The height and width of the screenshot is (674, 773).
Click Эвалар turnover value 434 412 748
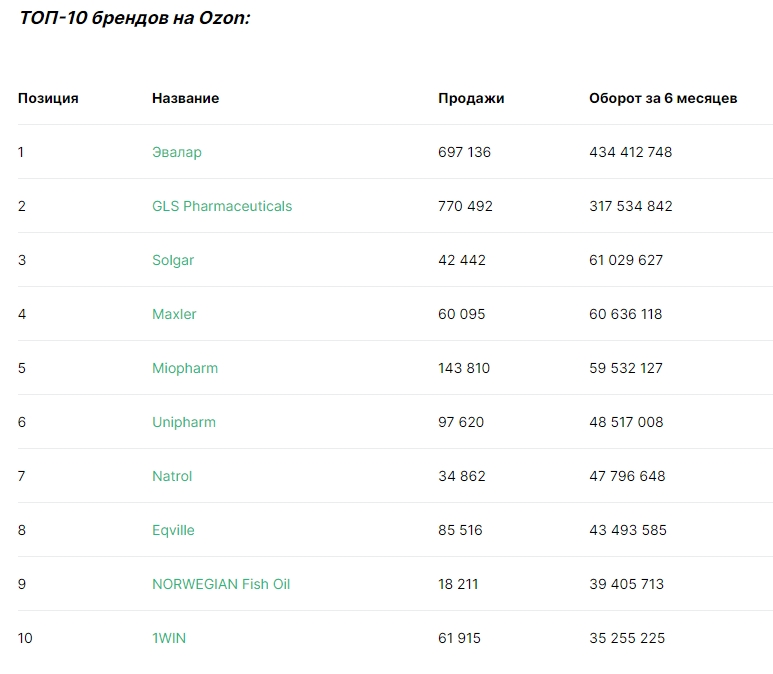point(631,152)
